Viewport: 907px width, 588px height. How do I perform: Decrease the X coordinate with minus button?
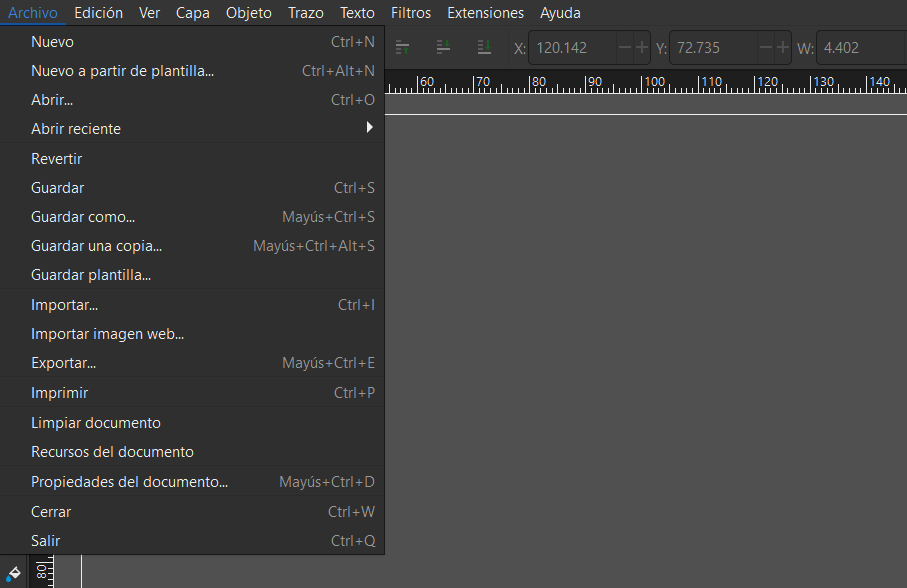625,47
